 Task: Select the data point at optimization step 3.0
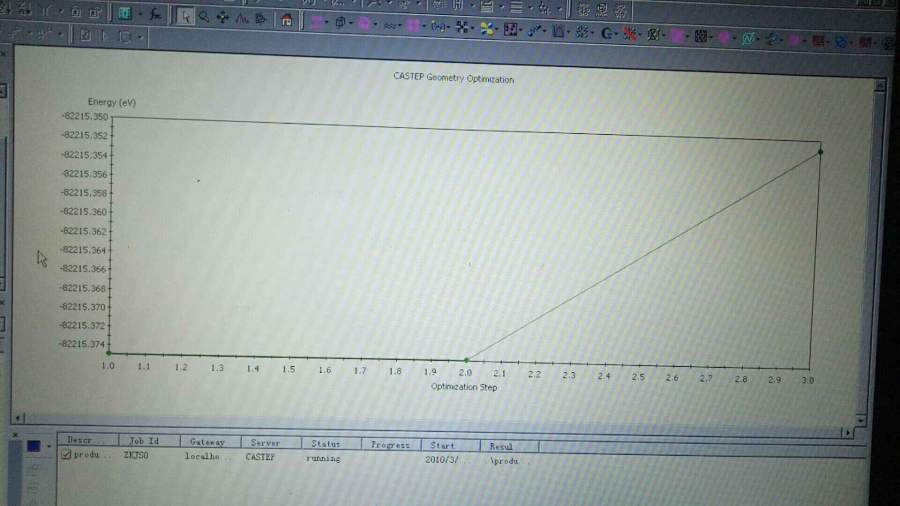pyautogui.click(x=820, y=152)
